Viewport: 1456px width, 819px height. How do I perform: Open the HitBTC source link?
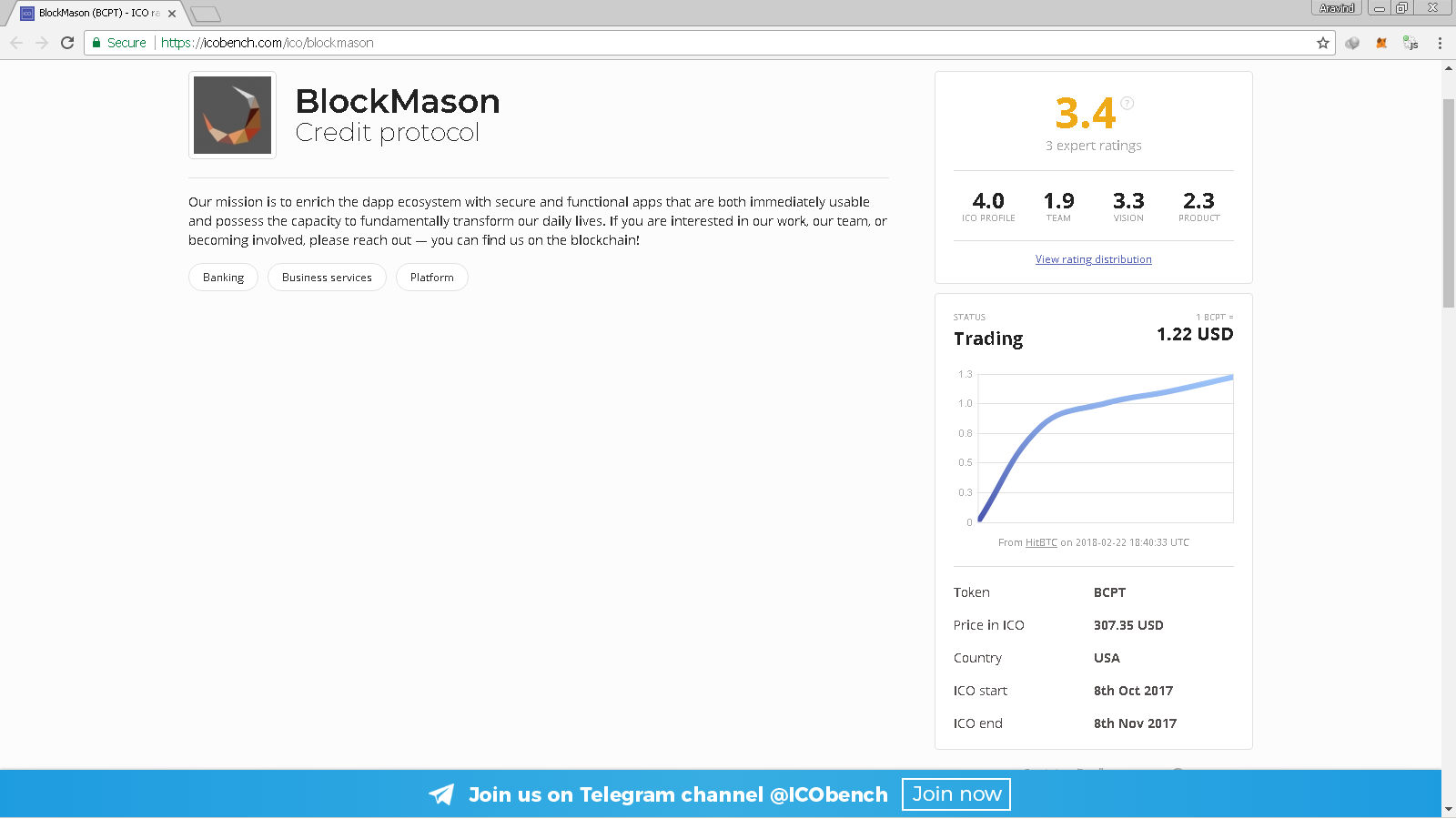[1041, 542]
